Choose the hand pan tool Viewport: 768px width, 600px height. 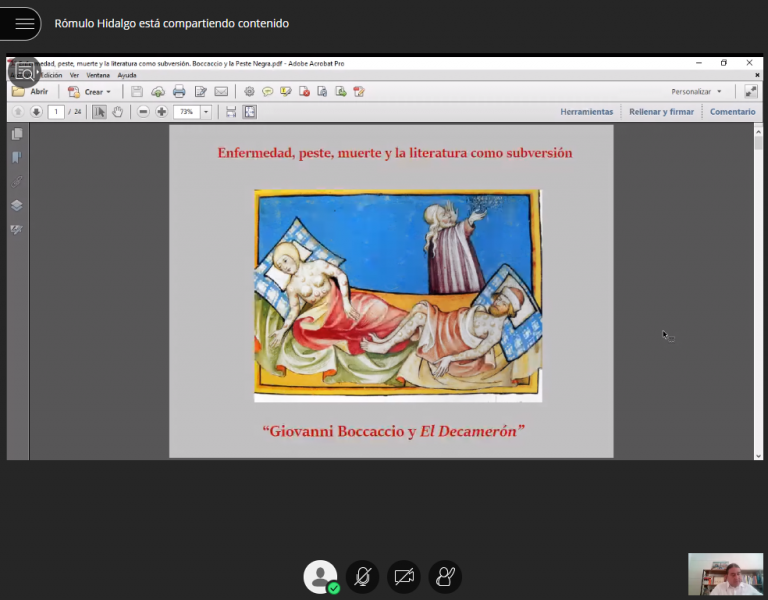click(x=118, y=112)
